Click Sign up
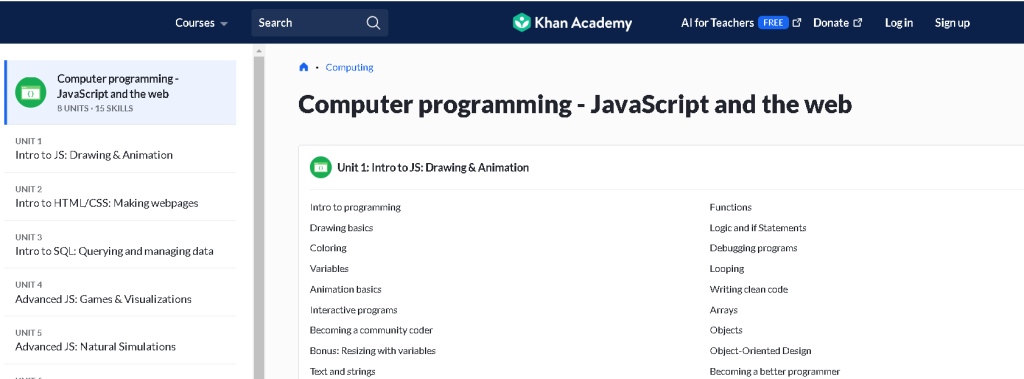This screenshot has width=1024, height=379. tap(952, 23)
